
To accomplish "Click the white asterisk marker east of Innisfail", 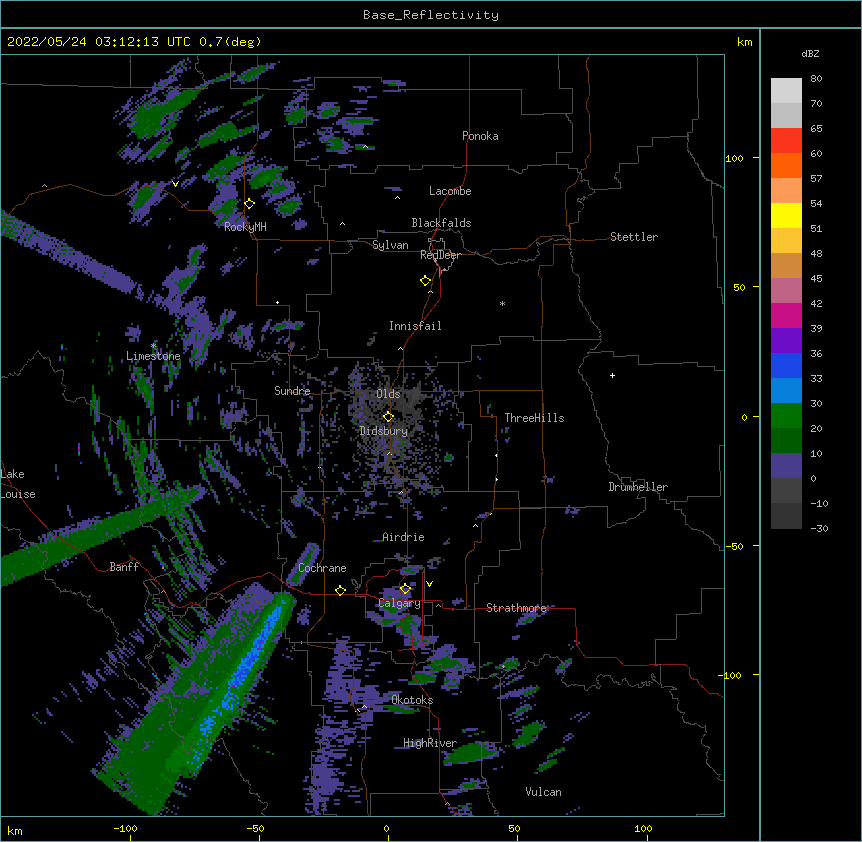I will [502, 303].
